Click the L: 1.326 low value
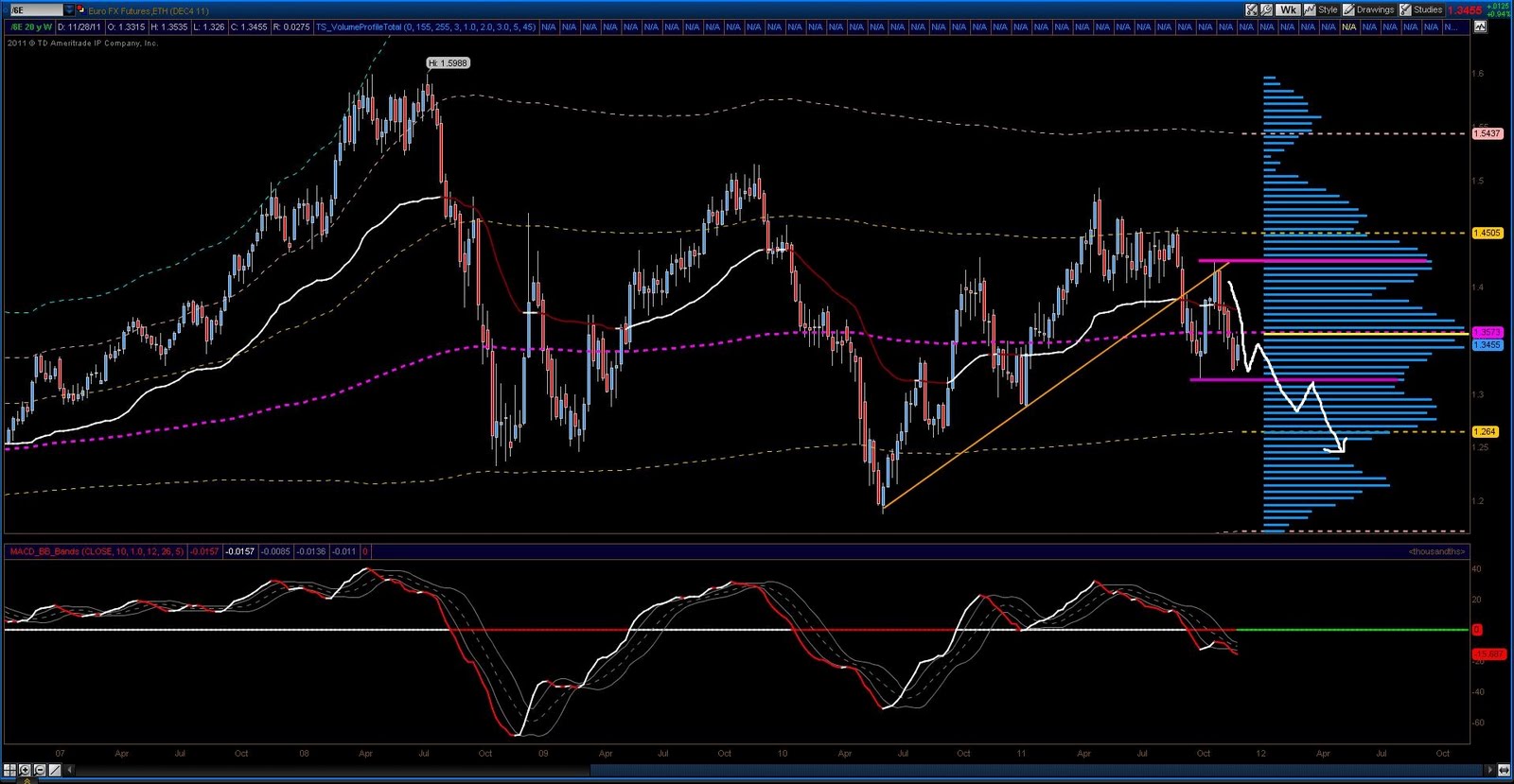 (x=209, y=26)
